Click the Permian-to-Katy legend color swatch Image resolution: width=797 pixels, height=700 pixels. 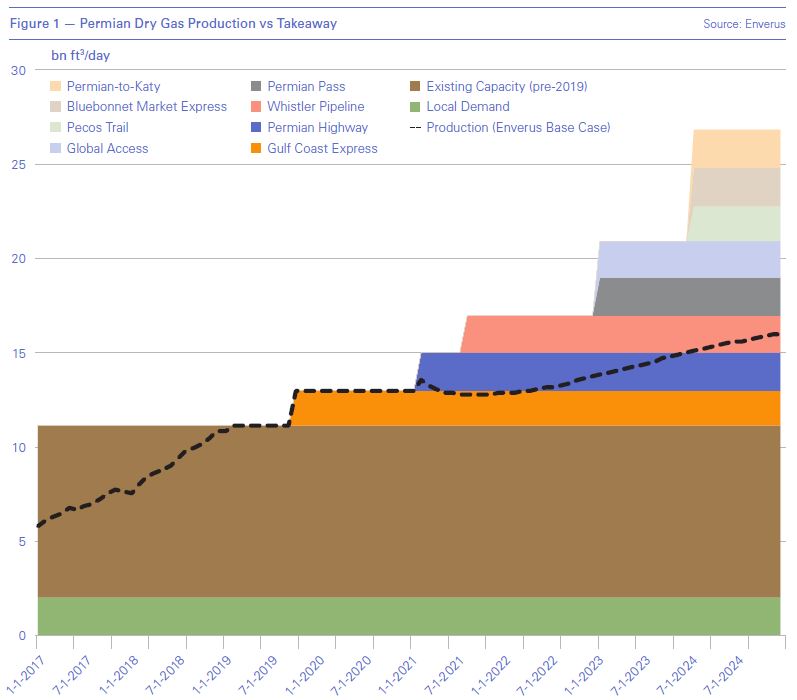tap(57, 87)
